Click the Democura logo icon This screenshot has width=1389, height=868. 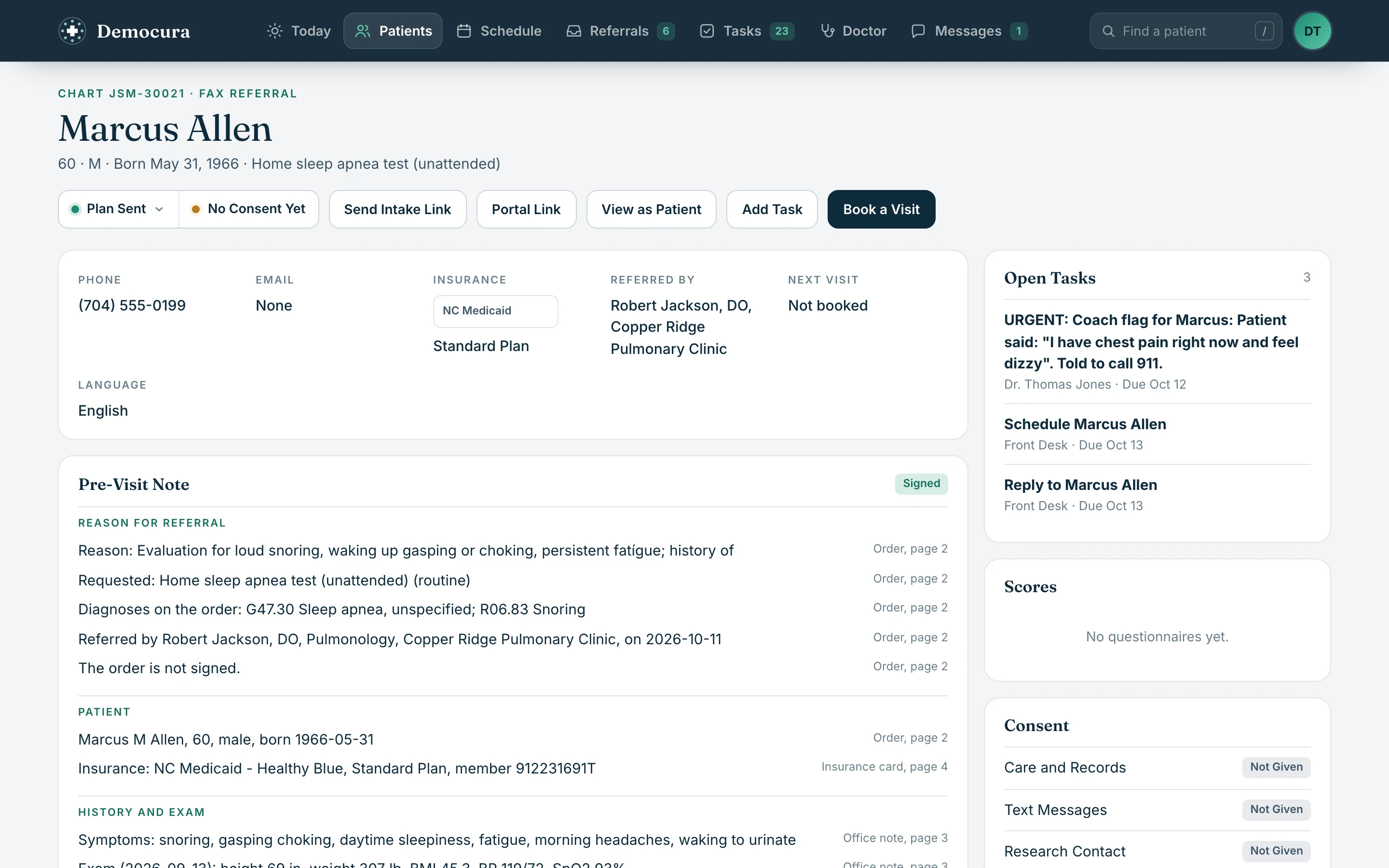coord(72,31)
